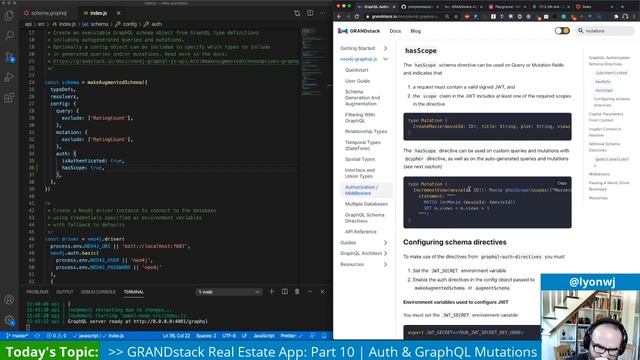640x360 pixels.
Task: Click the sync changes icon in status bar
Action: pos(37,336)
